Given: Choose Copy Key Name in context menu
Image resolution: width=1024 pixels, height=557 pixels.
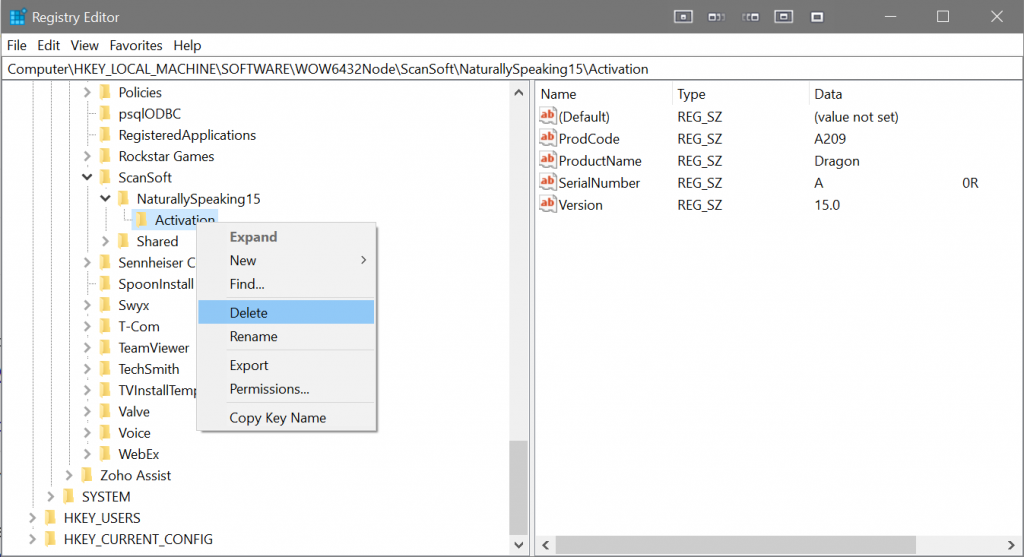Looking at the screenshot, I should click(x=286, y=418).
